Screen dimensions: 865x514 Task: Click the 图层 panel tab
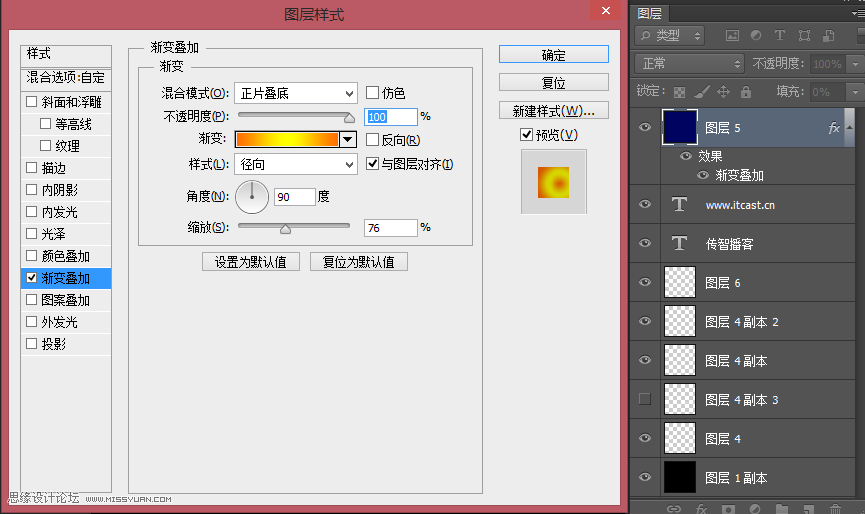(x=649, y=13)
